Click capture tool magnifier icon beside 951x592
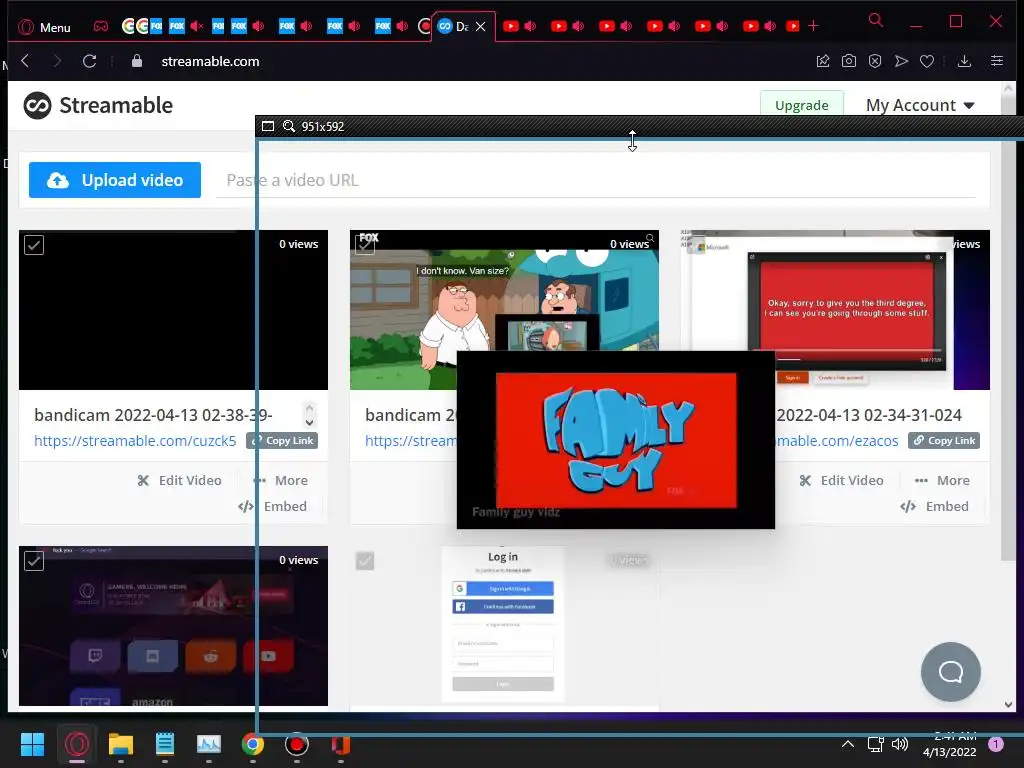Image resolution: width=1024 pixels, height=768 pixels. pyautogui.click(x=289, y=126)
